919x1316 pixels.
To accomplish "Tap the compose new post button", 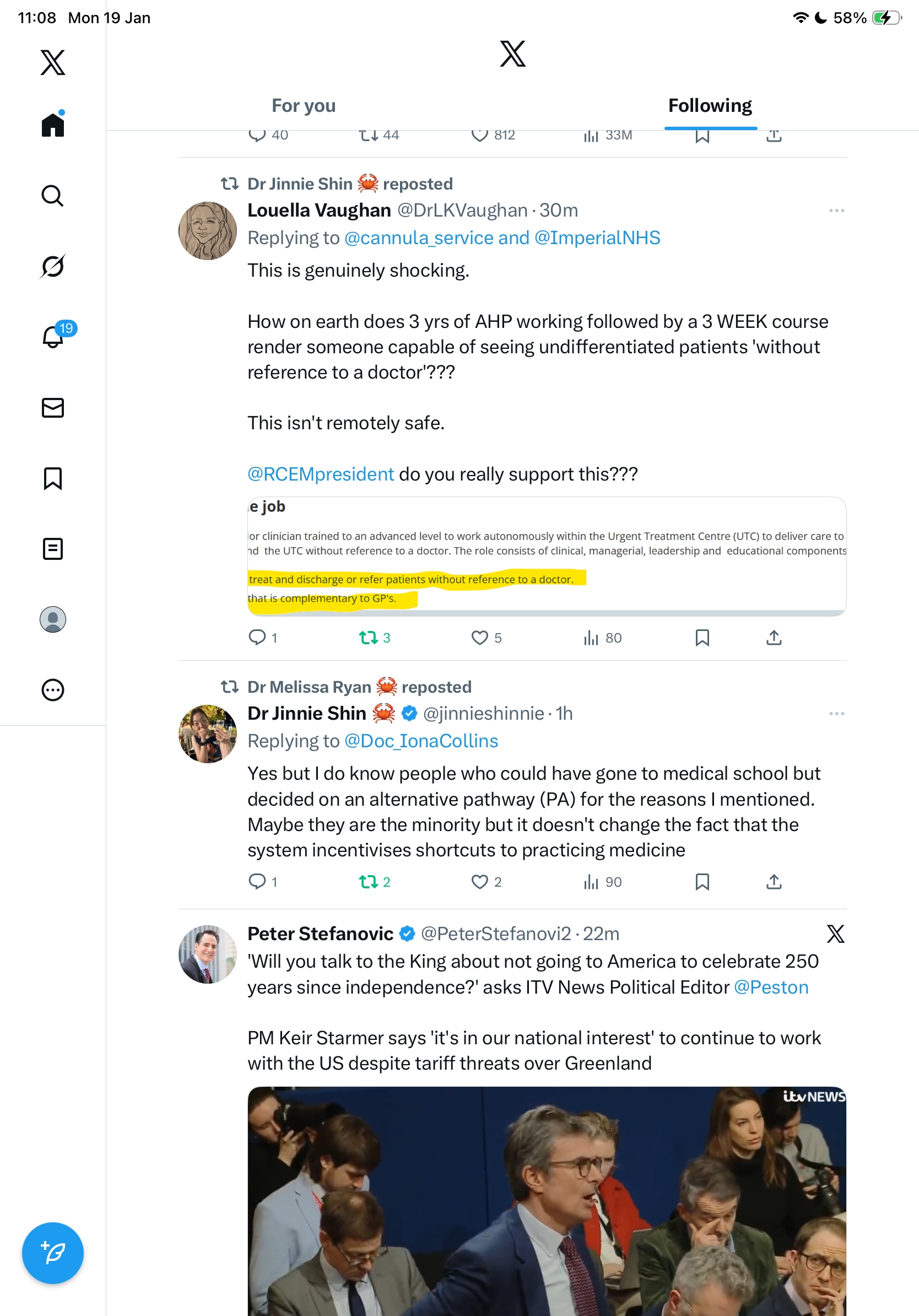I will coord(53,1253).
